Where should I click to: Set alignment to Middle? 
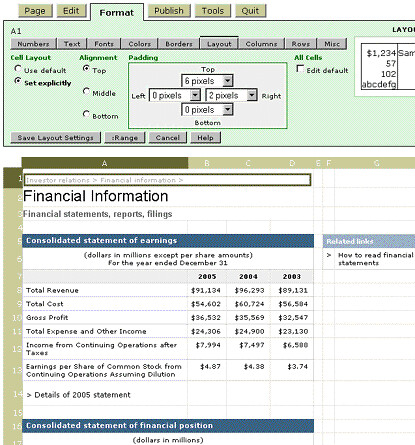(86, 91)
